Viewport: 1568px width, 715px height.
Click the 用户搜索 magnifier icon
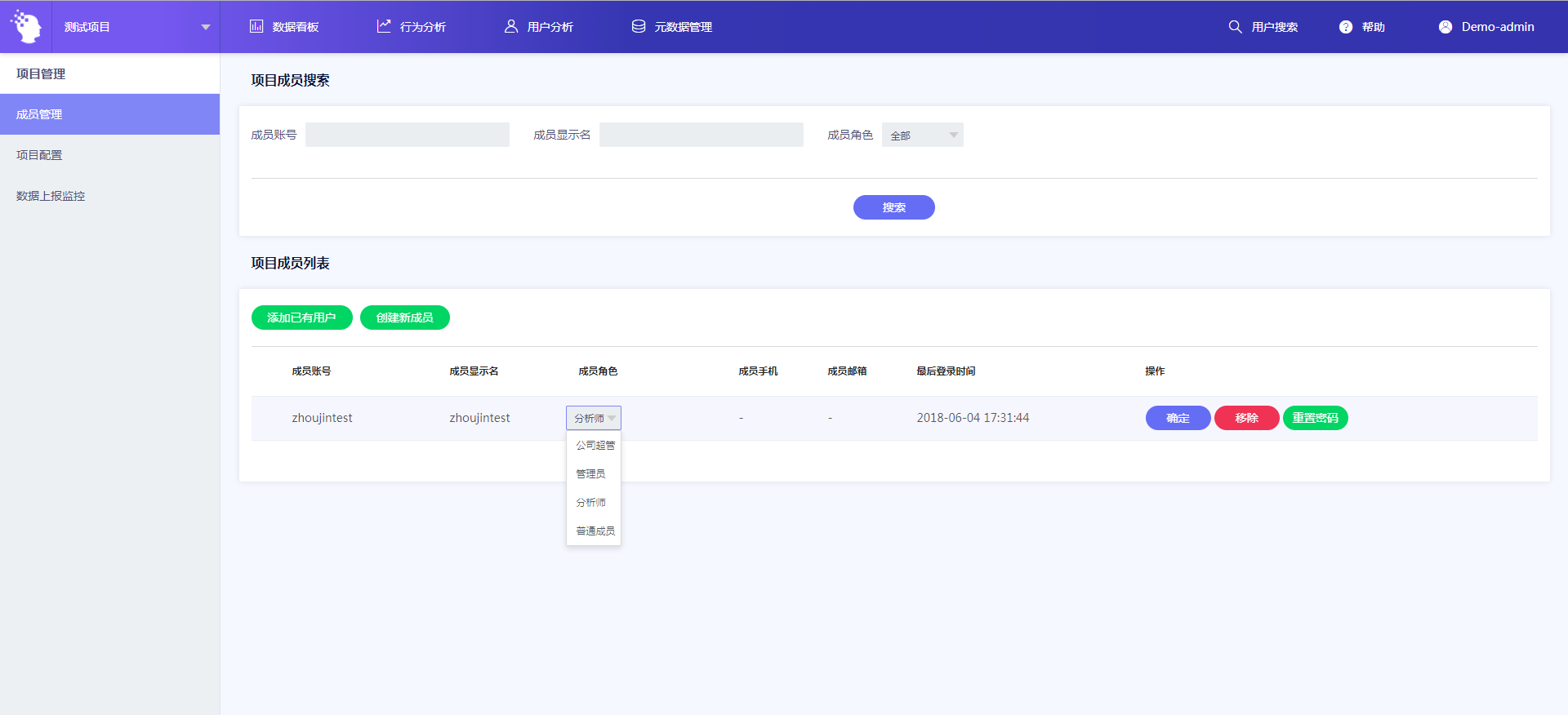[1235, 27]
